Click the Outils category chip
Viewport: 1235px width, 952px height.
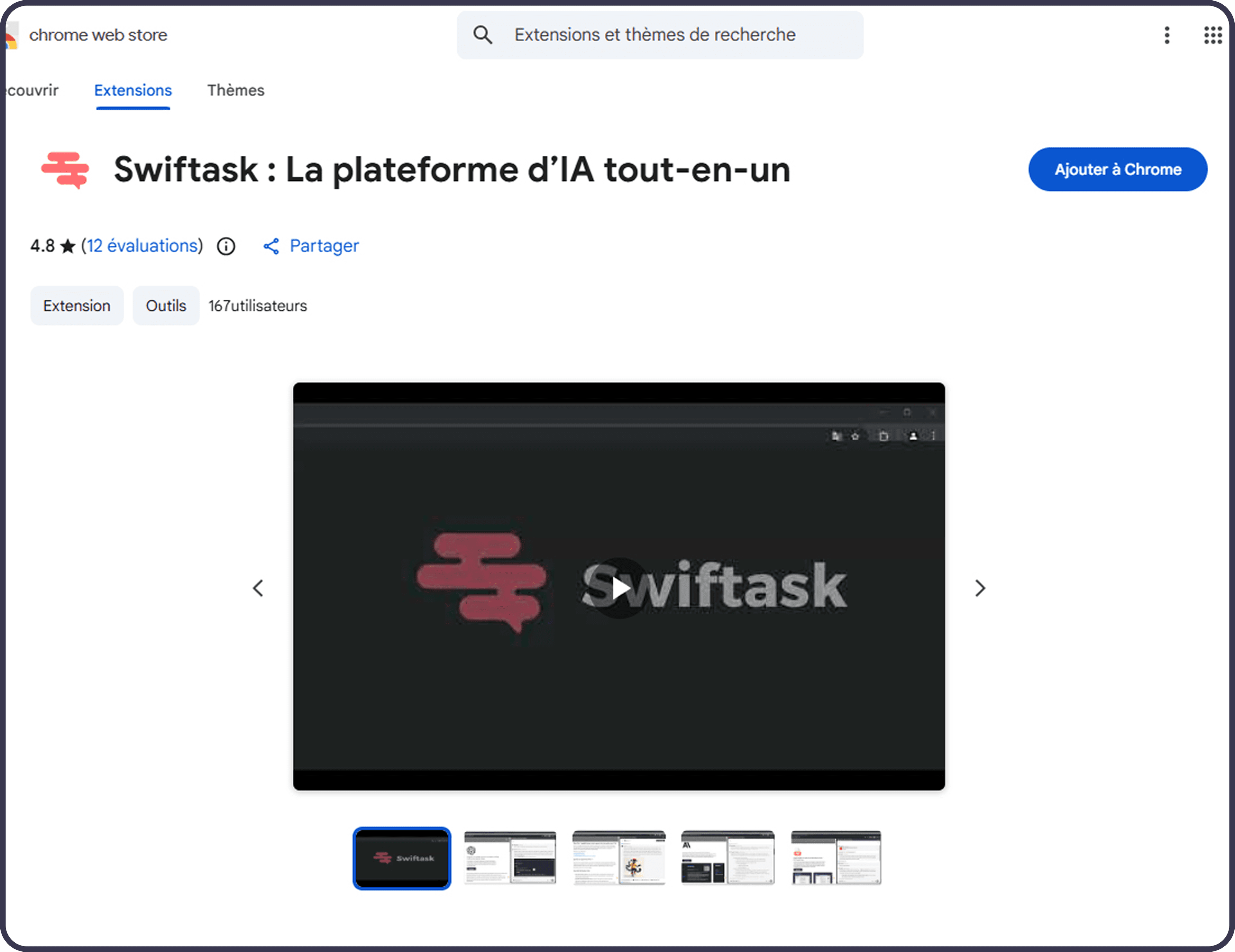[166, 306]
